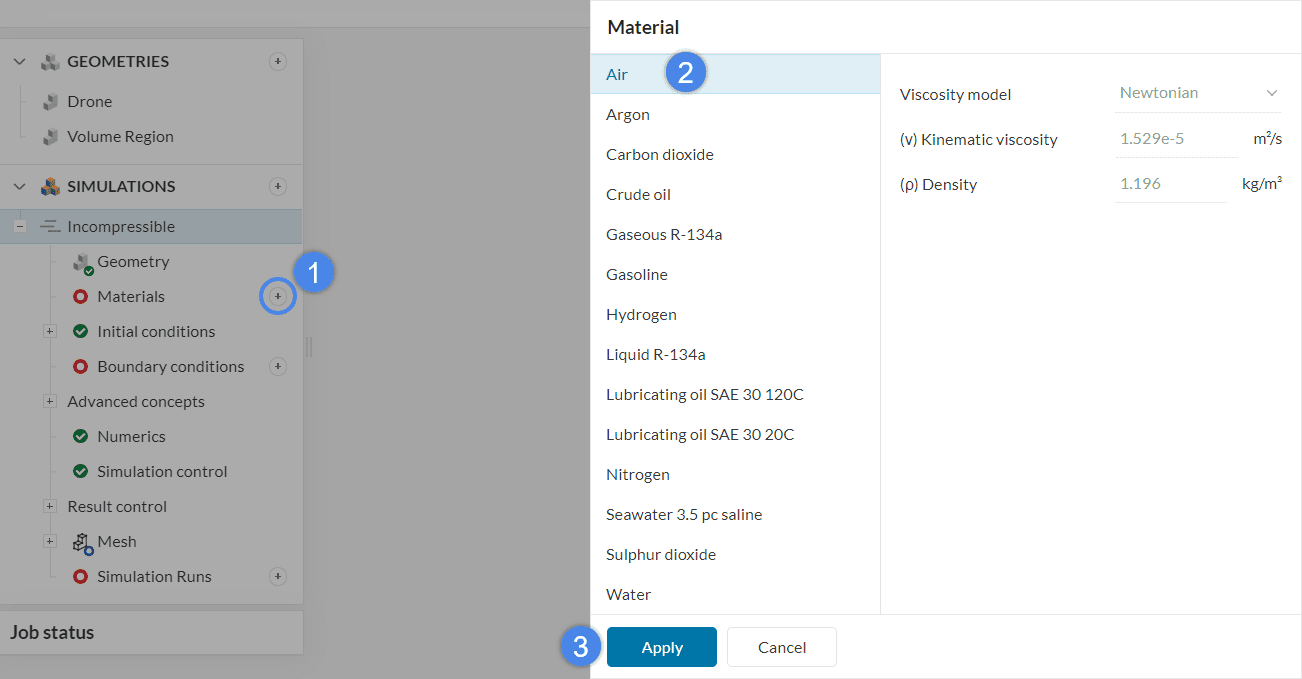1302x679 pixels.
Task: Click the Incompressible analysis type icon
Action: tap(49, 227)
